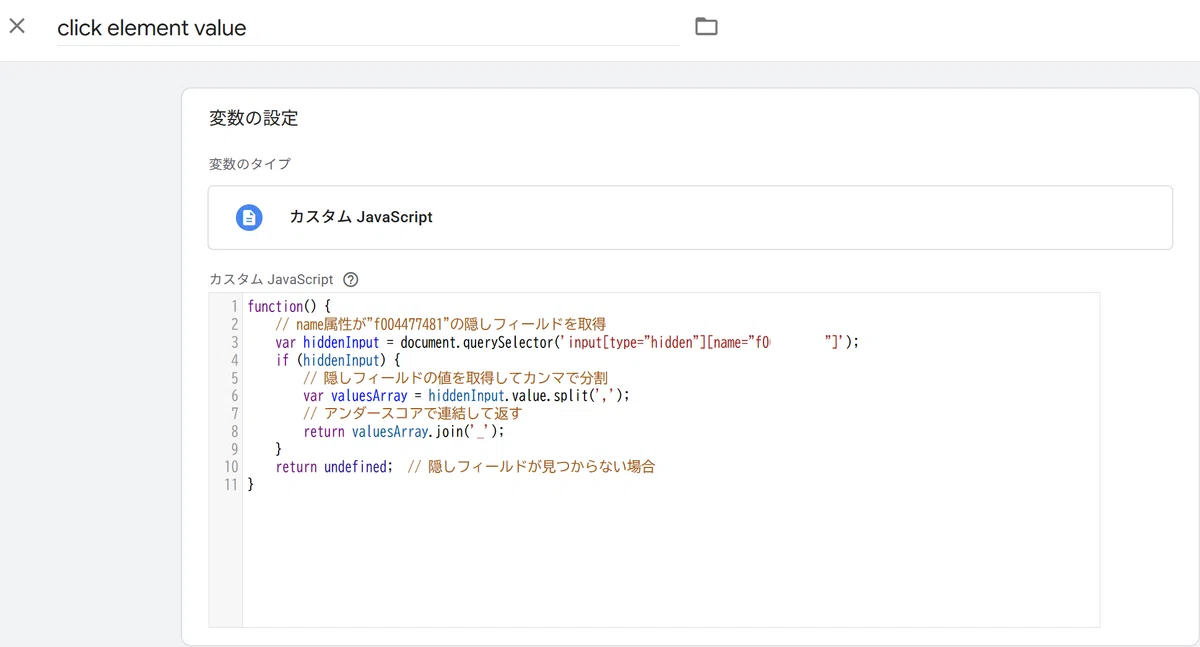Click line number 11 in the gutter
This screenshot has height=647, width=1200.
pyautogui.click(x=231, y=485)
